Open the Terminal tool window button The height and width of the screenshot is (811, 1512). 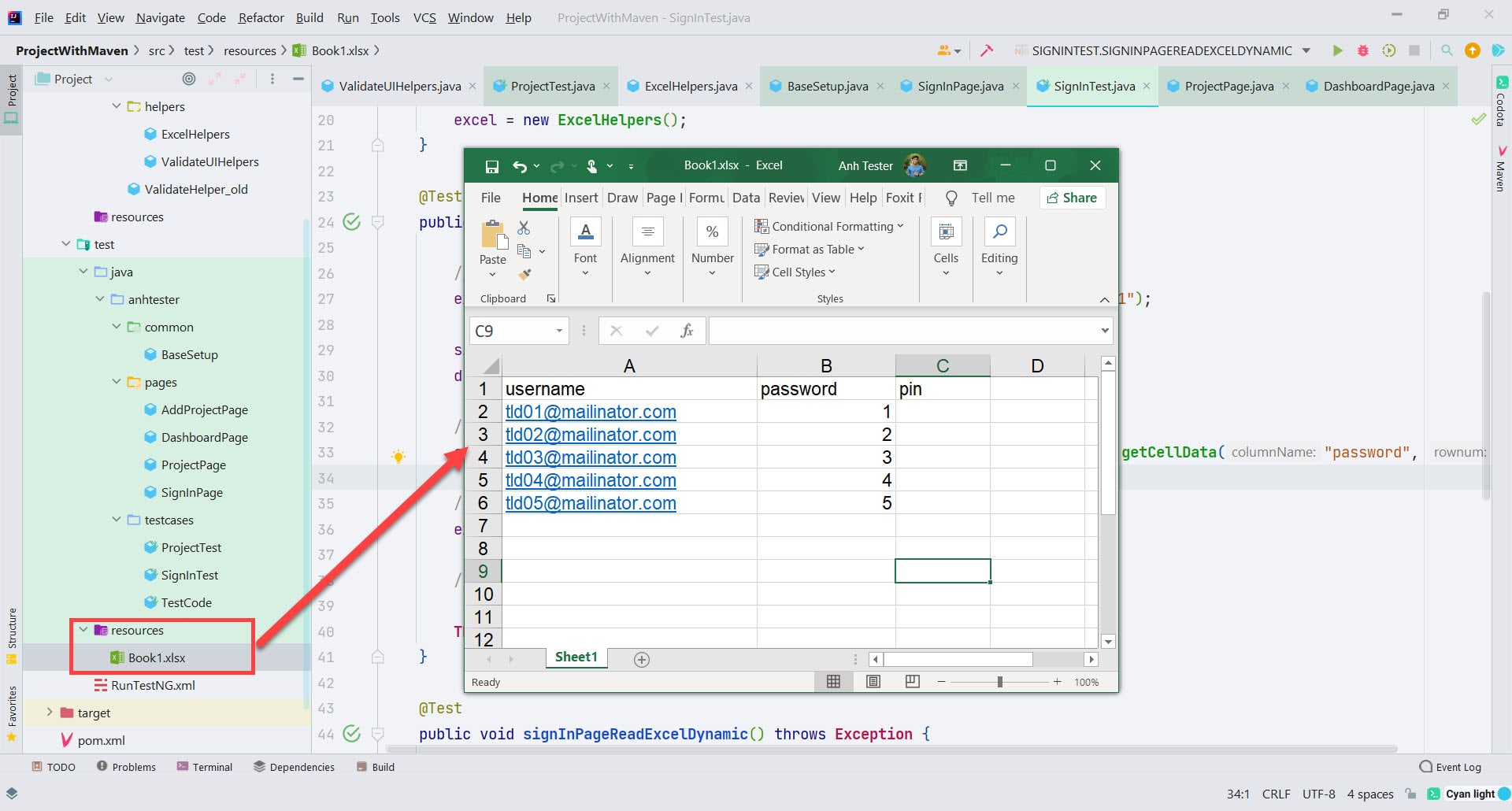(x=205, y=767)
